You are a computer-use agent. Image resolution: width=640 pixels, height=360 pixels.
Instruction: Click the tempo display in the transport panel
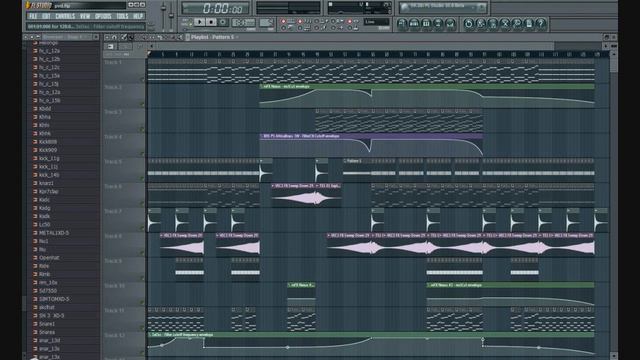pyautogui.click(x=243, y=22)
